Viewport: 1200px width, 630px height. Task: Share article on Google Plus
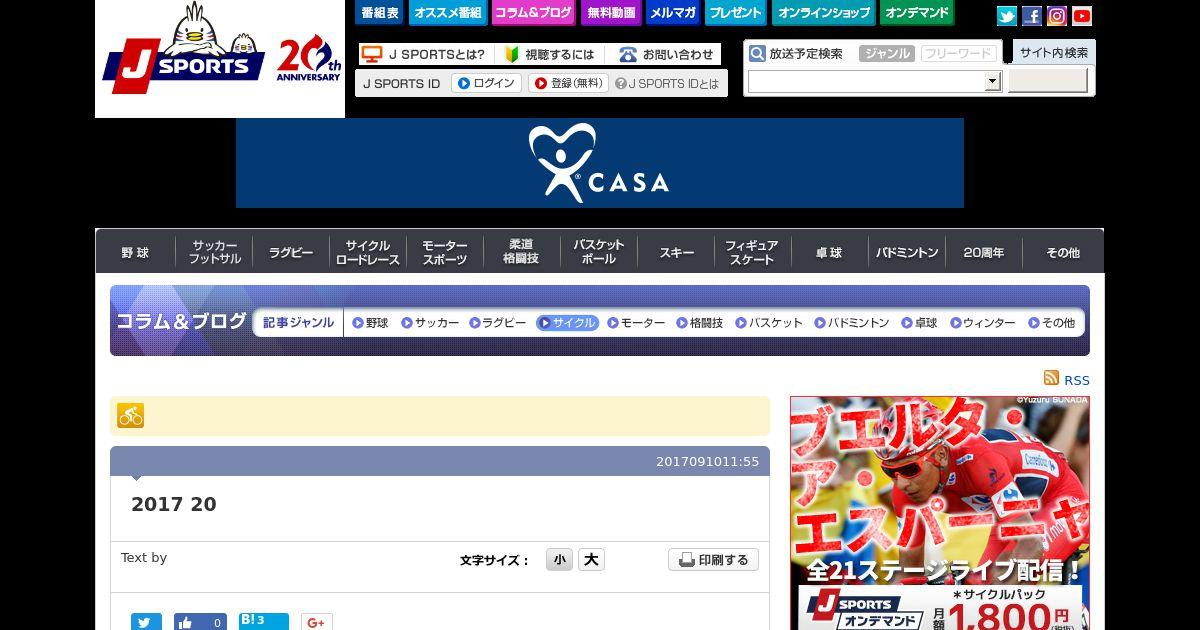316,622
